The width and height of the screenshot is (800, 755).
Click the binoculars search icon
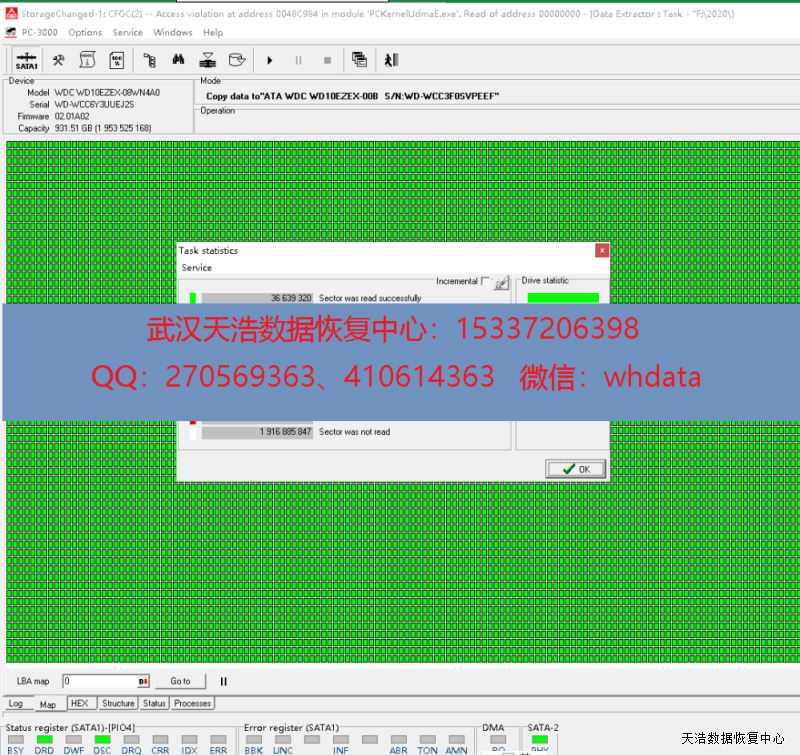178,60
